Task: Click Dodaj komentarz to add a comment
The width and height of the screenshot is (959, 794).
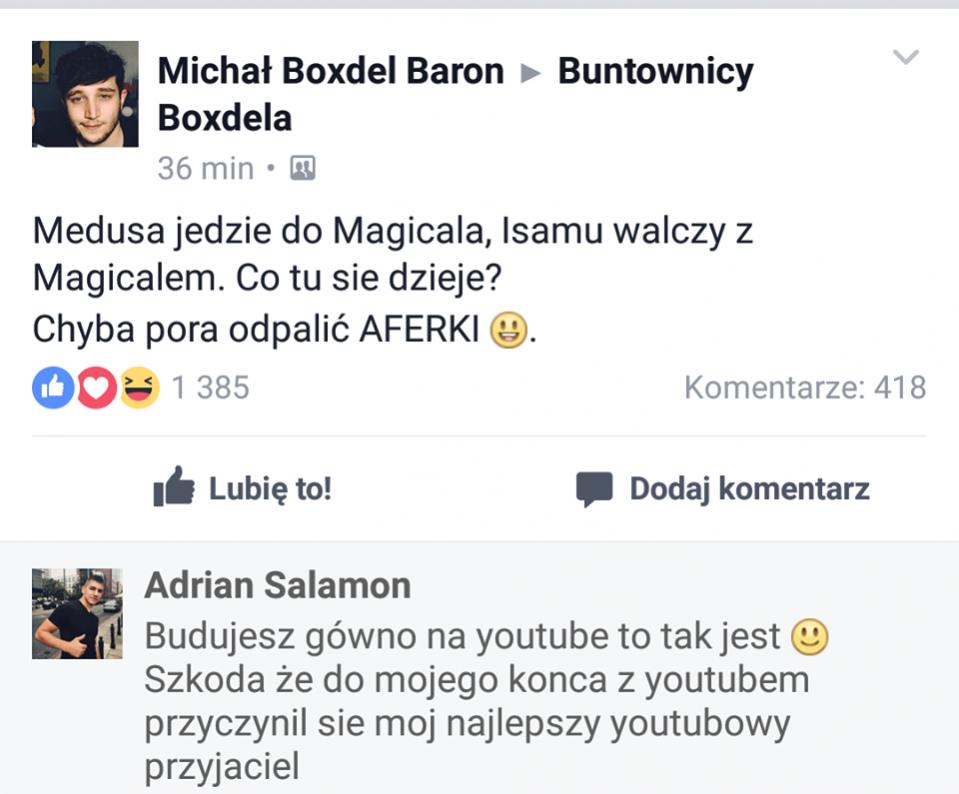Action: [722, 489]
